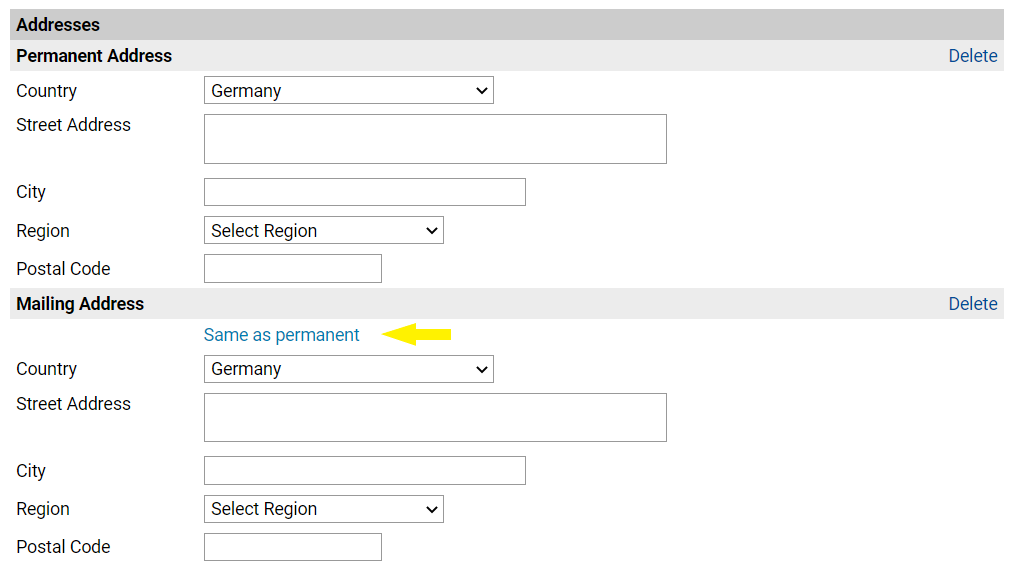1030x572 pixels.
Task: Open the Permanent Address Country dropdown
Action: (348, 90)
